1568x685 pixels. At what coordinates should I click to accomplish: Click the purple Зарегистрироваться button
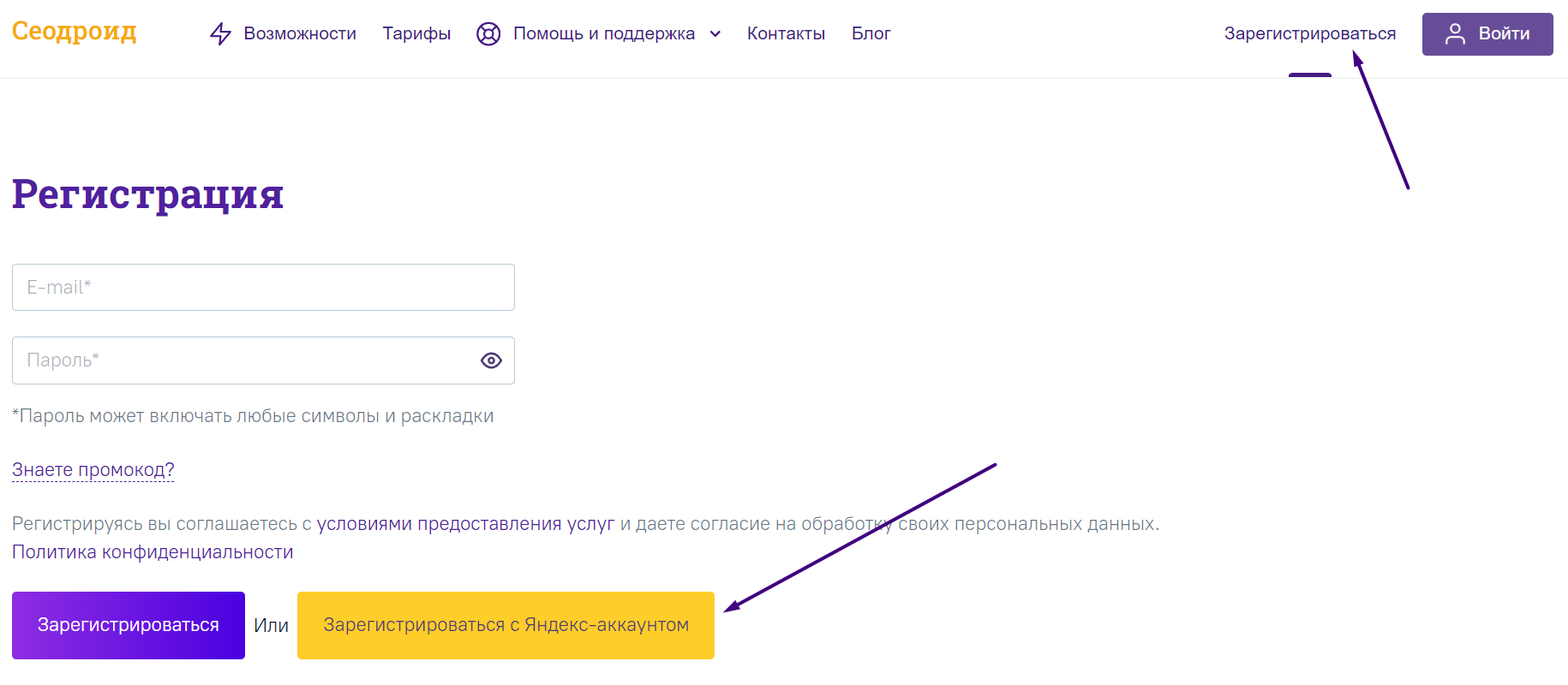(x=129, y=625)
